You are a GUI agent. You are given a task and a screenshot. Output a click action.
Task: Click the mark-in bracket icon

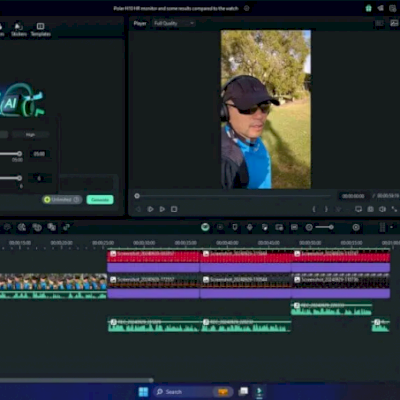314,209
